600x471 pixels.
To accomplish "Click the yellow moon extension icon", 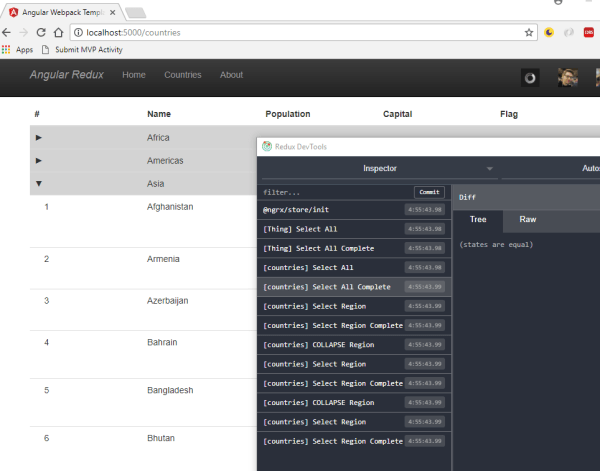I will (x=549, y=32).
